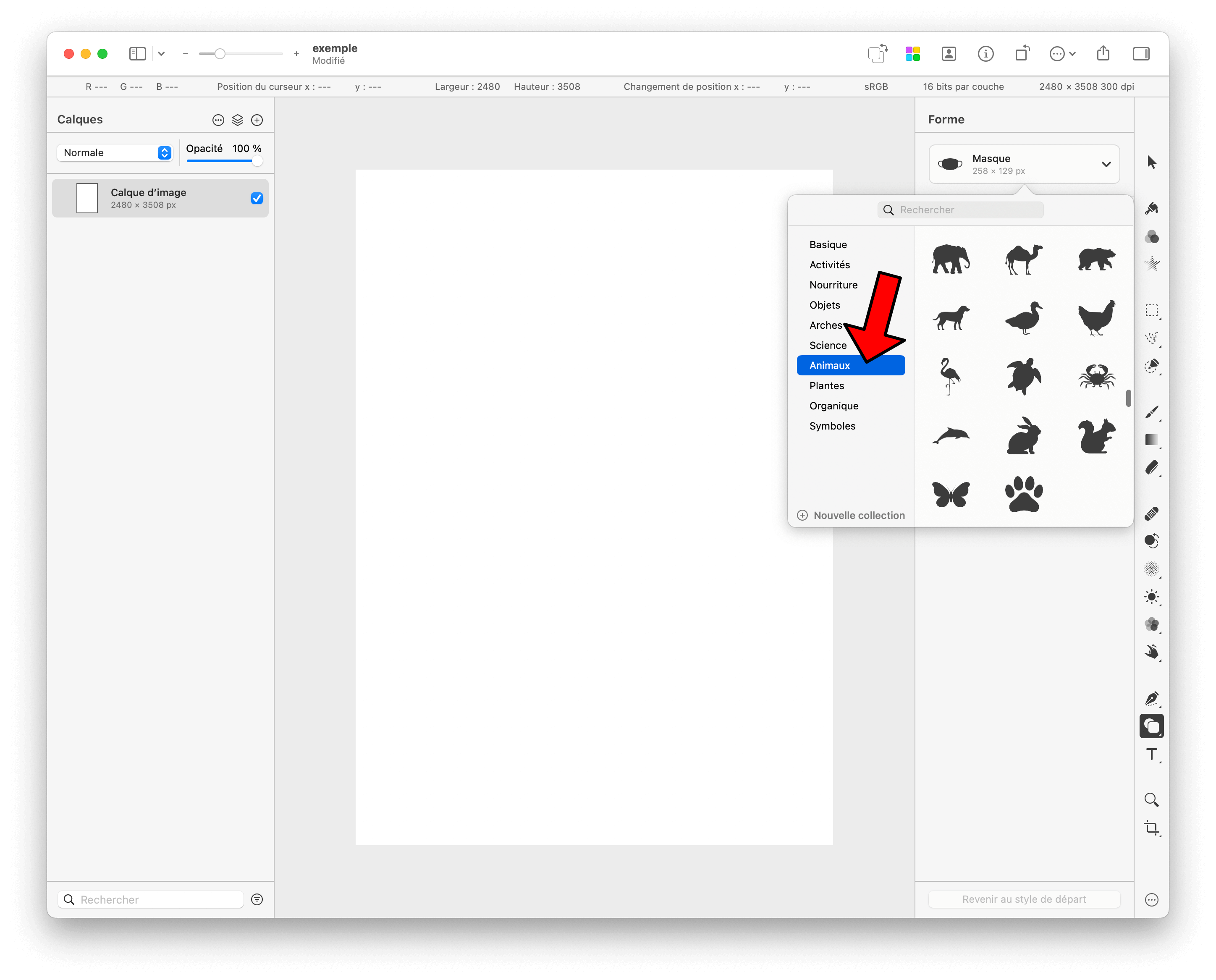Select the Plantes category
Image resolution: width=1216 pixels, height=980 pixels.
[x=826, y=385]
